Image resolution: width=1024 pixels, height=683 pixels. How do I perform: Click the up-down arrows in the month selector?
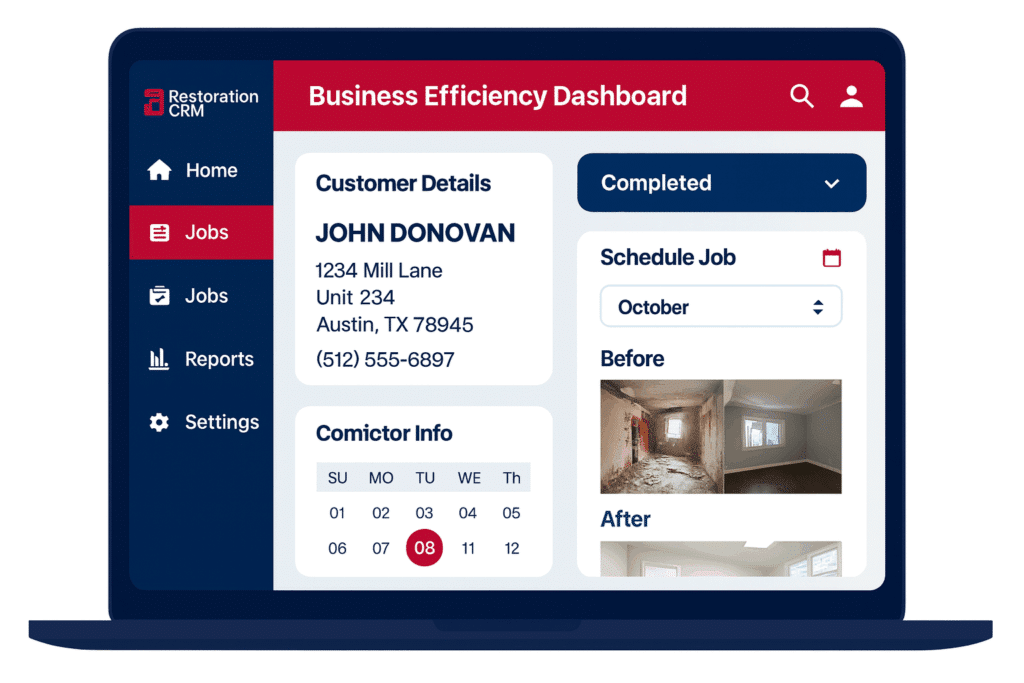(x=818, y=307)
